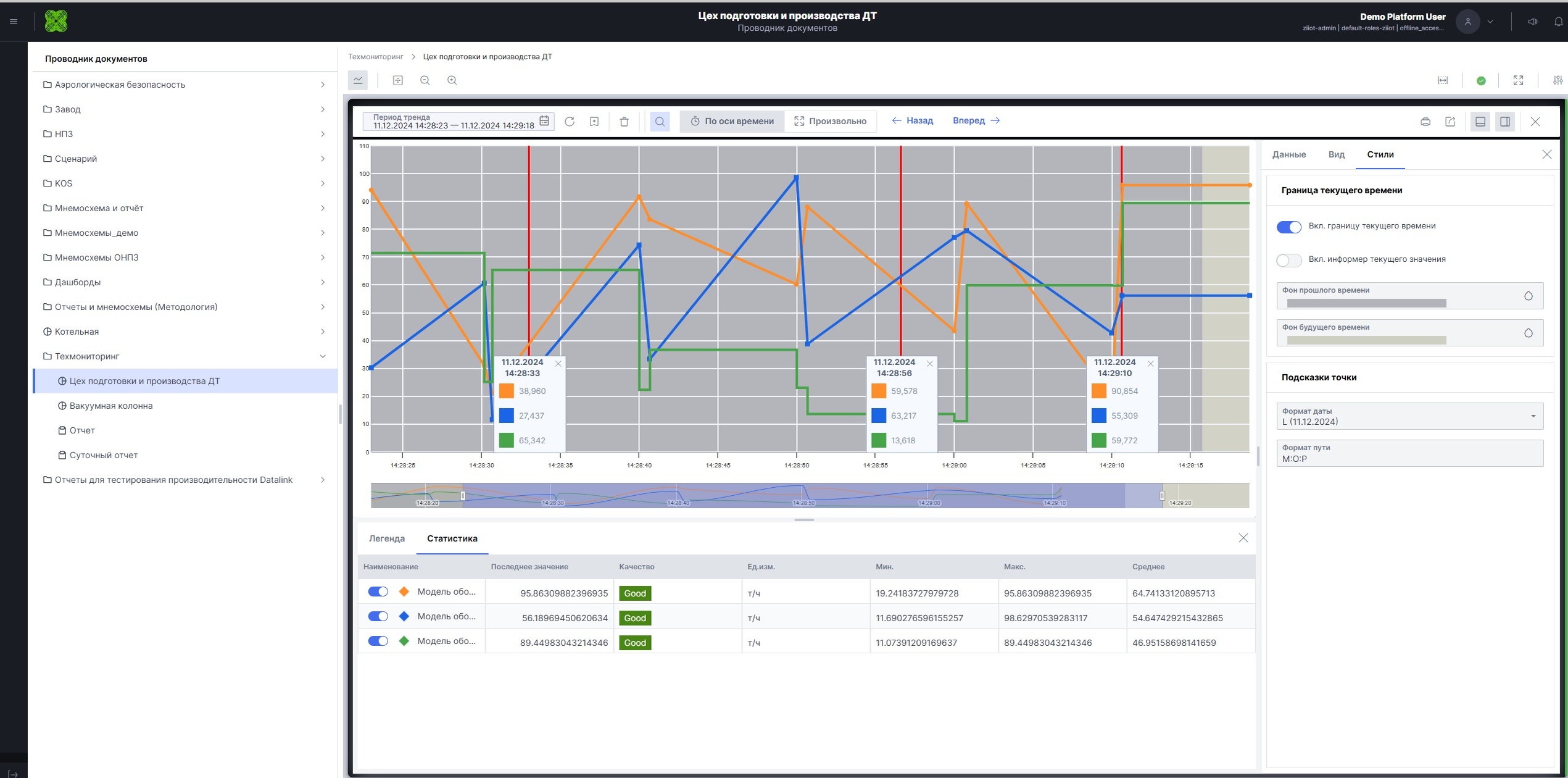Switch to the Легенда tab
Screen dimensions: 1568x778
pyautogui.click(x=387, y=538)
